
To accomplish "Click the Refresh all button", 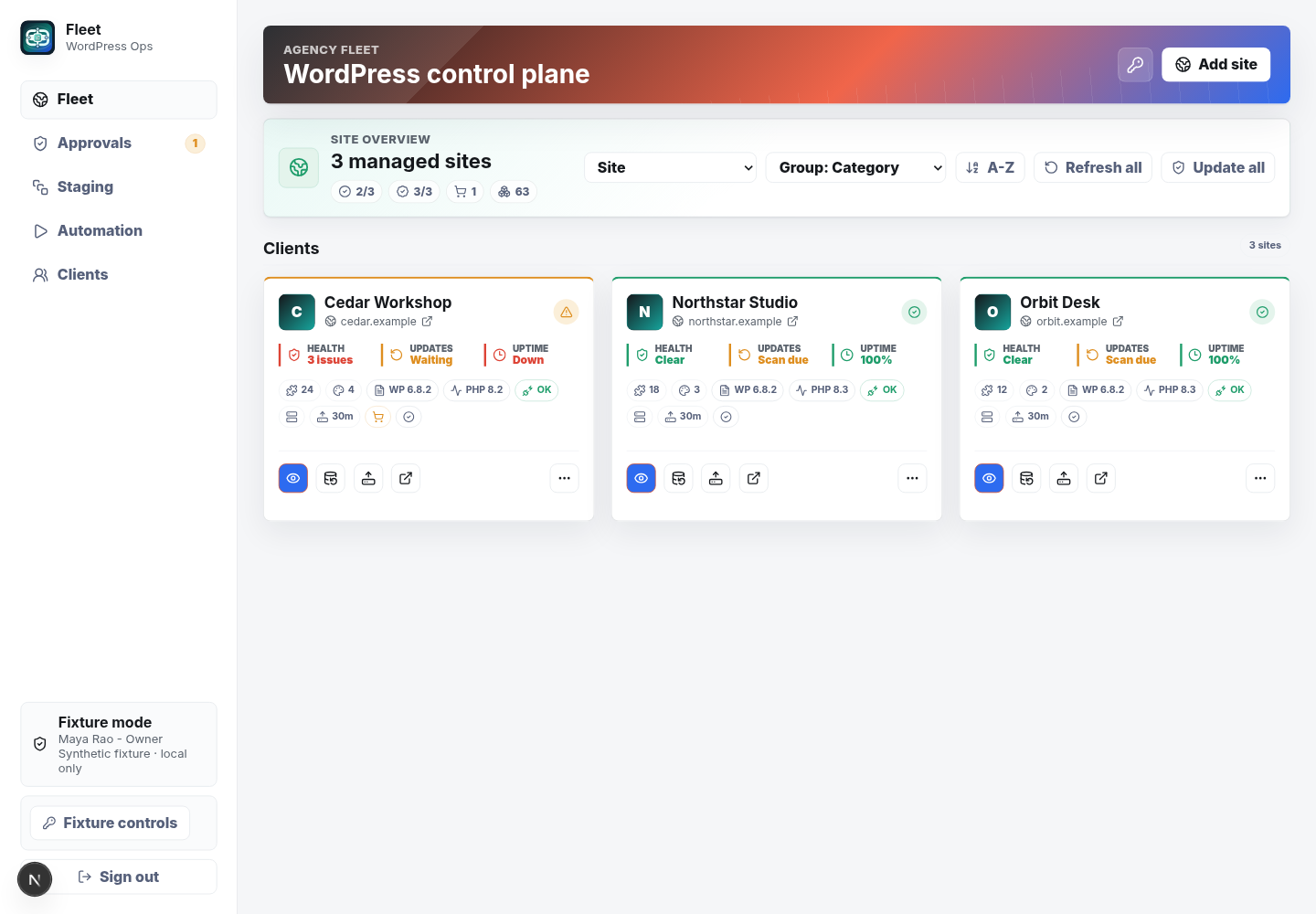I will point(1093,167).
